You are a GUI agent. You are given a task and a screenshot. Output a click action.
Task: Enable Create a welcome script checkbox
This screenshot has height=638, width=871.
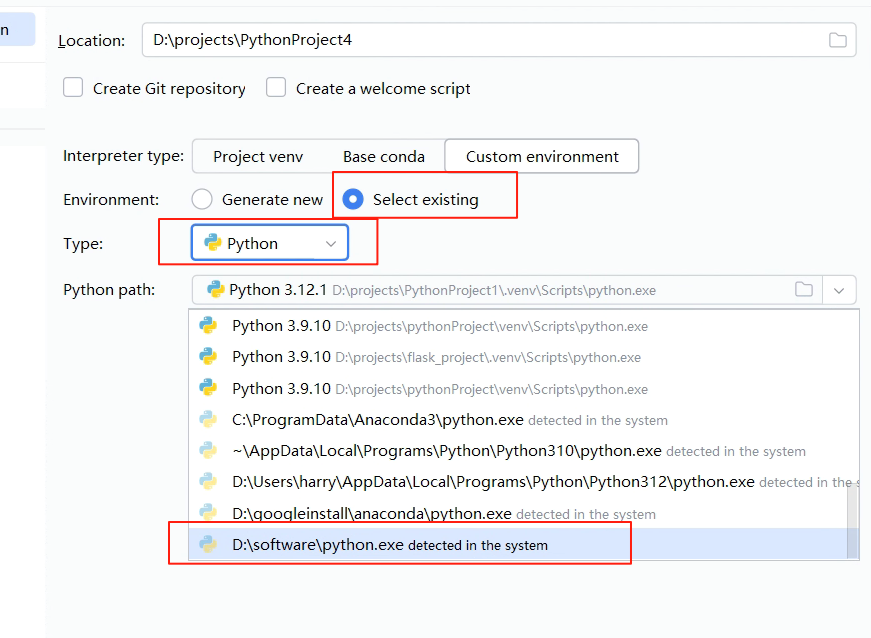pos(276,88)
